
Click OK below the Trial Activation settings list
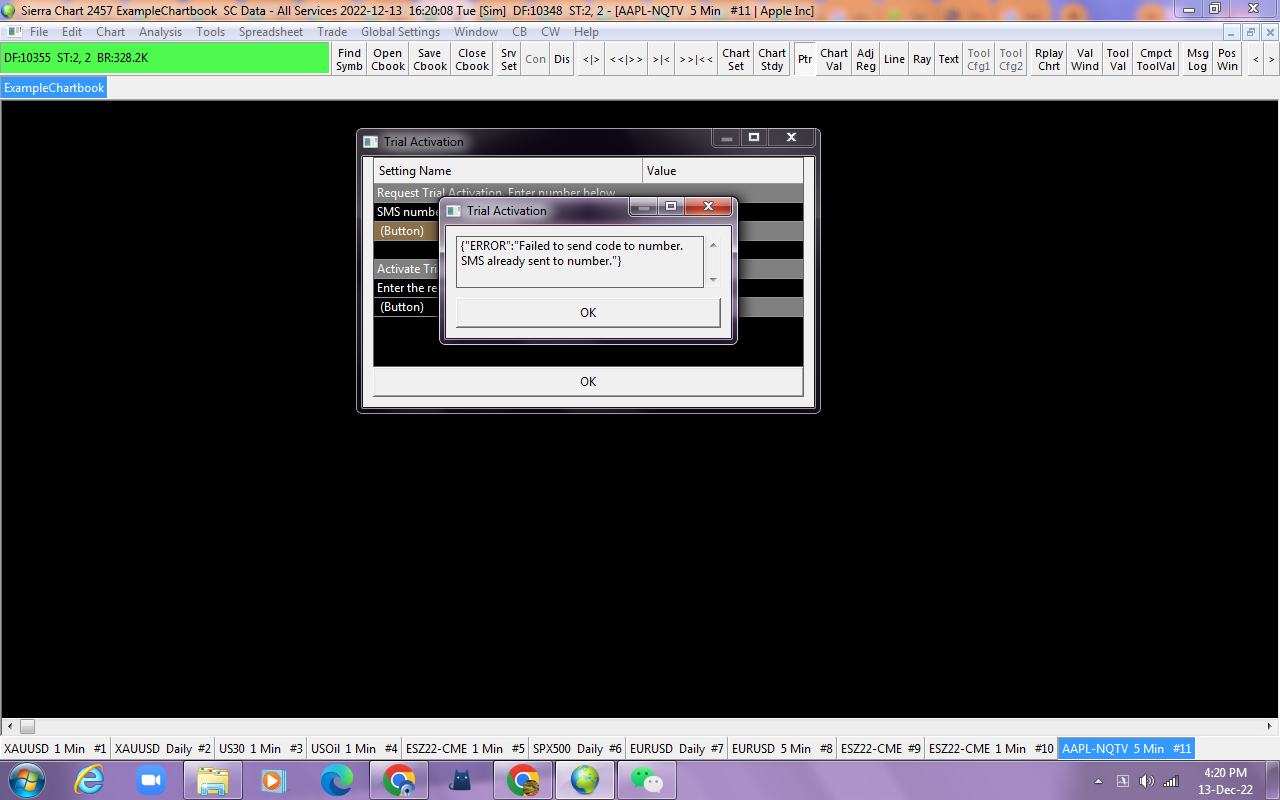(588, 381)
